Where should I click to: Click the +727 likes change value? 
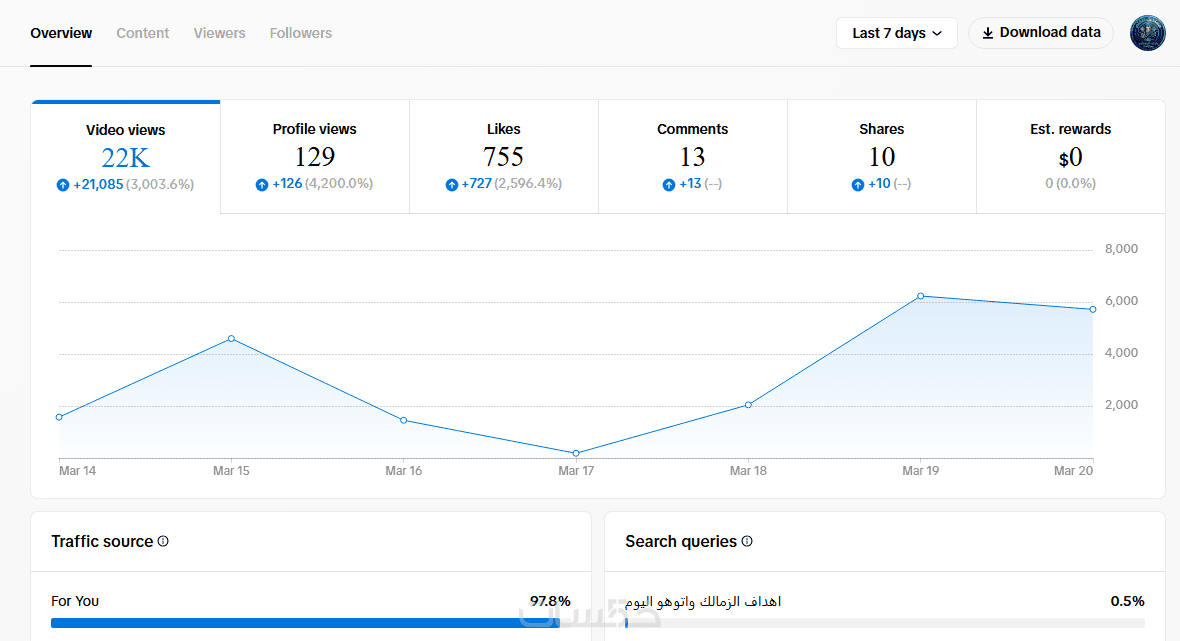[x=476, y=184]
